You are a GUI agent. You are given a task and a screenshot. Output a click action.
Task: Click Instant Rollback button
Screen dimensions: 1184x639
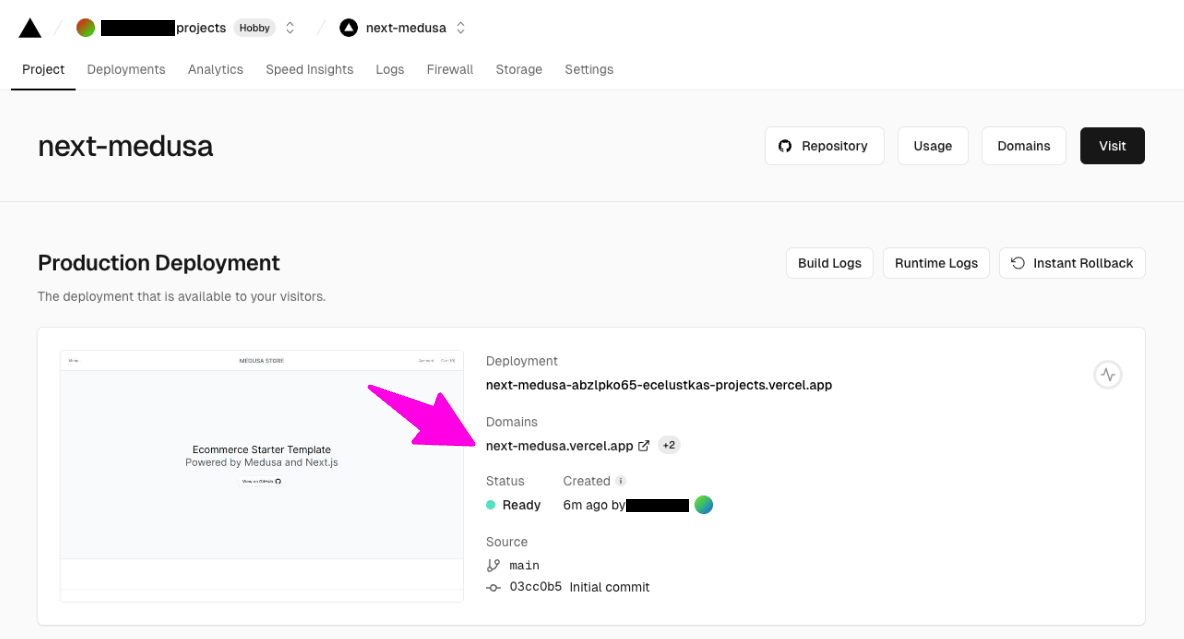[x=1072, y=263]
